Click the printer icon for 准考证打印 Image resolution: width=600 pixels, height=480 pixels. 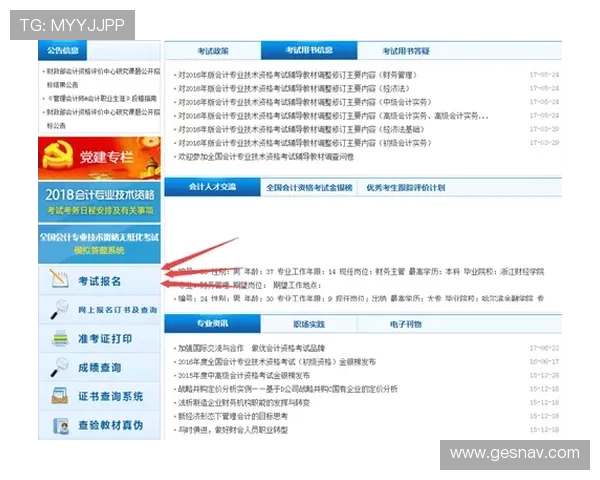pyautogui.click(x=60, y=338)
